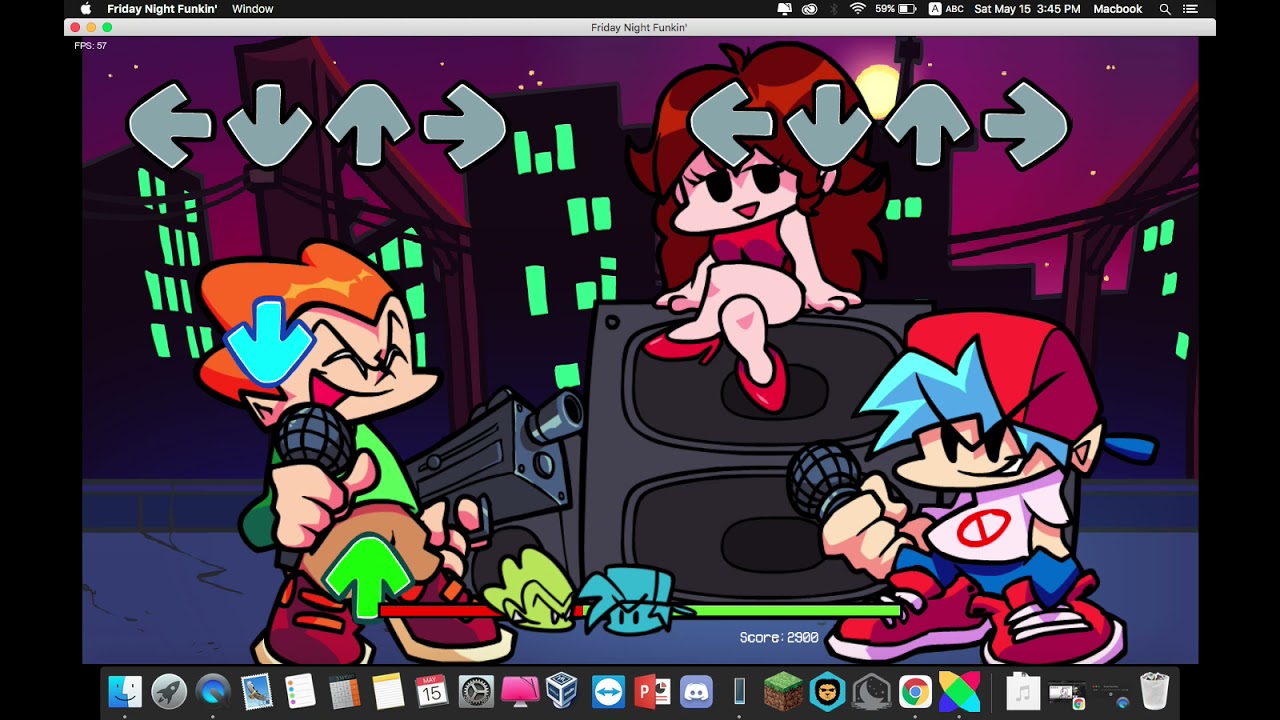Click the FPS: 57 counter
The width and height of the screenshot is (1280, 720).
(x=90, y=46)
